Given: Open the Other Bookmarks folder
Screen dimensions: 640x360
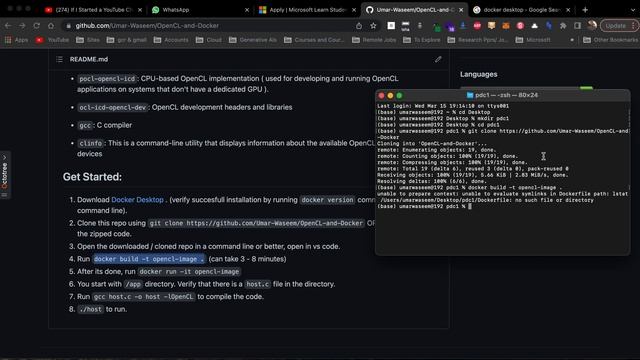Looking at the screenshot, I should point(611,40).
